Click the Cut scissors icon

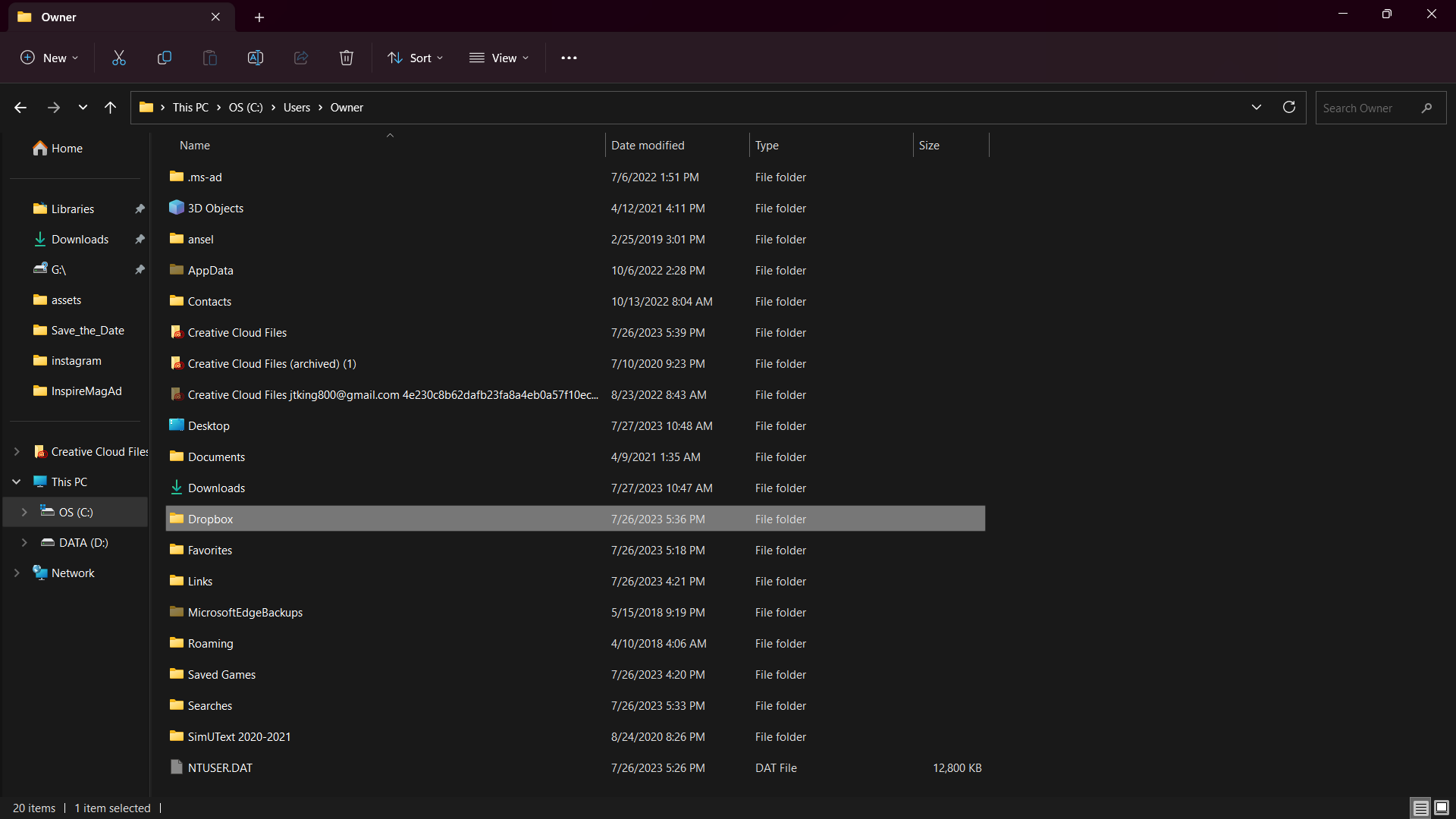[119, 58]
